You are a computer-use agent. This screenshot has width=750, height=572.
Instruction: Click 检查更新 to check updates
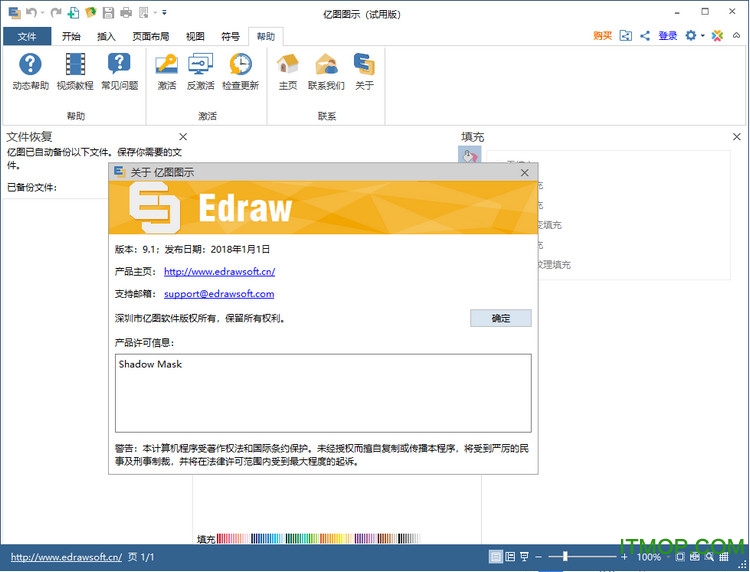click(241, 72)
